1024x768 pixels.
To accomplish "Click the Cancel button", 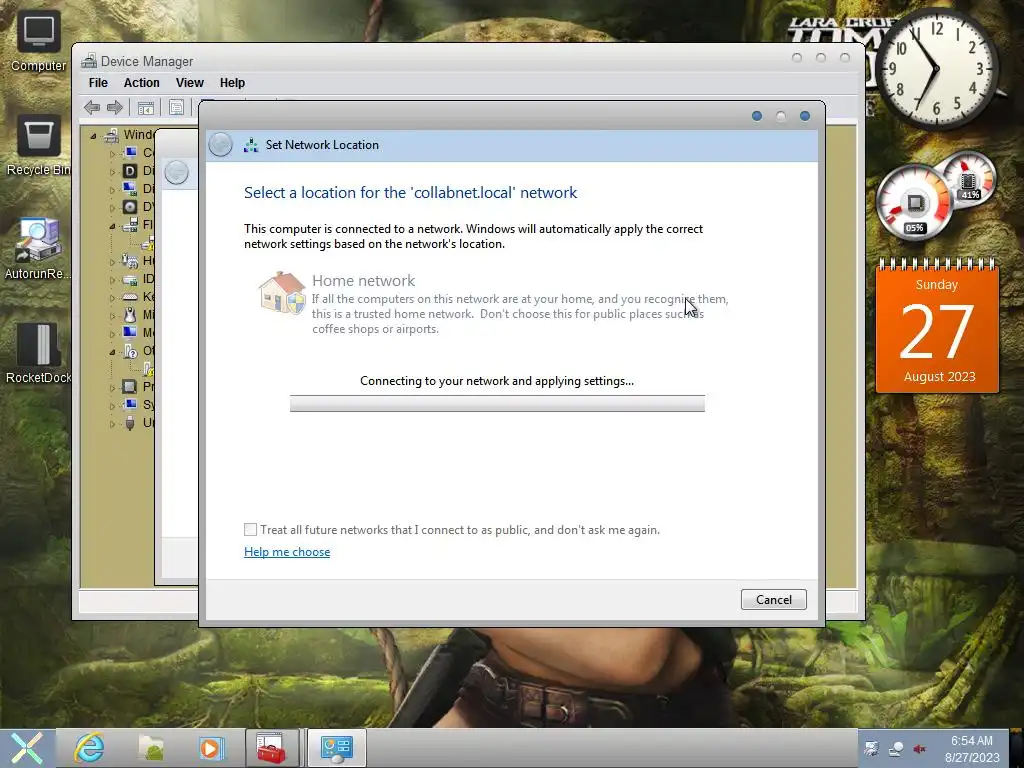I will (x=774, y=600).
